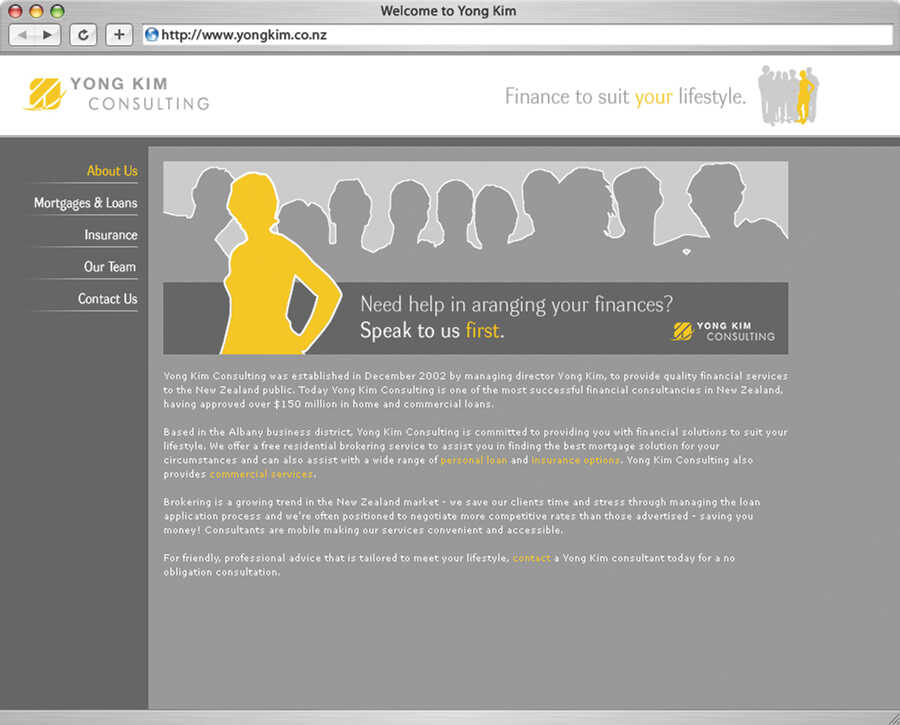The image size is (900, 725).
Task: Click the yellow 'contact' link in the last paragraph
Action: [x=532, y=558]
